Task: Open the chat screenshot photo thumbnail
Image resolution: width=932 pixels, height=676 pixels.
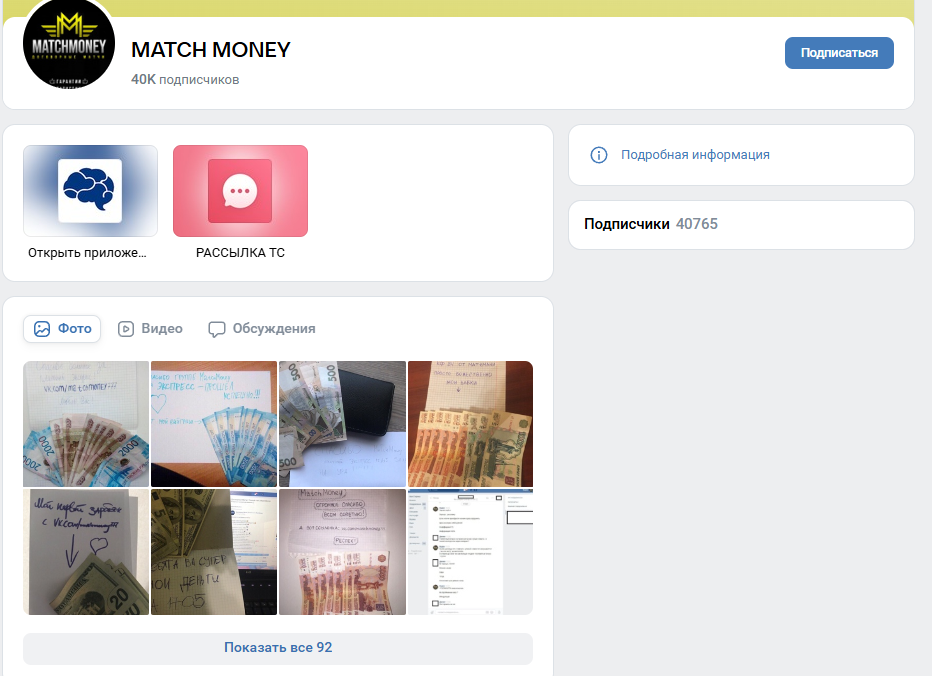Action: pyautogui.click(x=470, y=552)
